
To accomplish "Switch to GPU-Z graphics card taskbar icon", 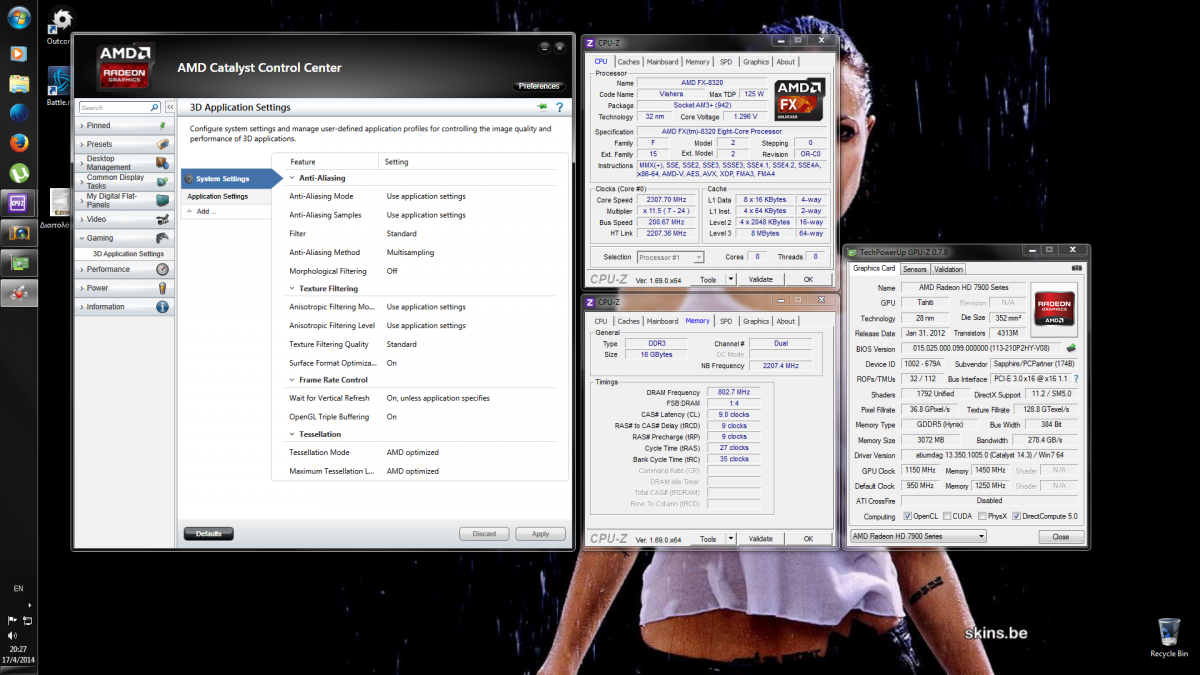I will coord(18,263).
